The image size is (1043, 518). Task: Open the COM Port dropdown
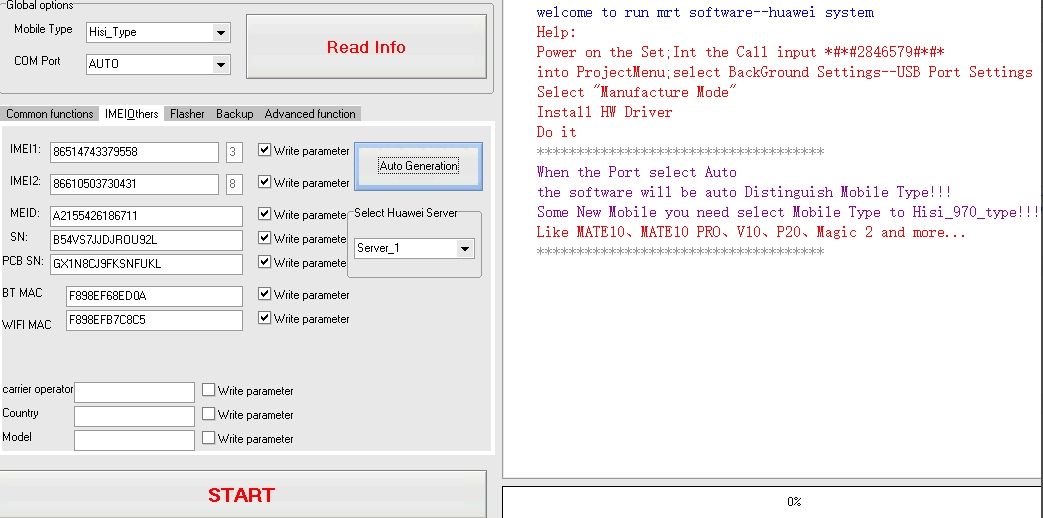pos(220,64)
